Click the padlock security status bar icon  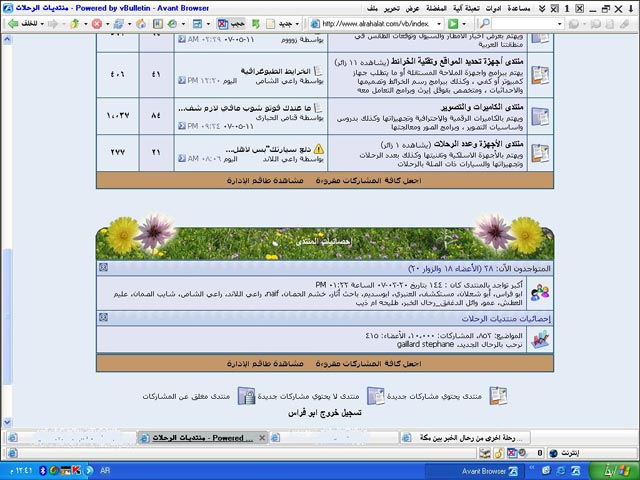(x=498, y=453)
